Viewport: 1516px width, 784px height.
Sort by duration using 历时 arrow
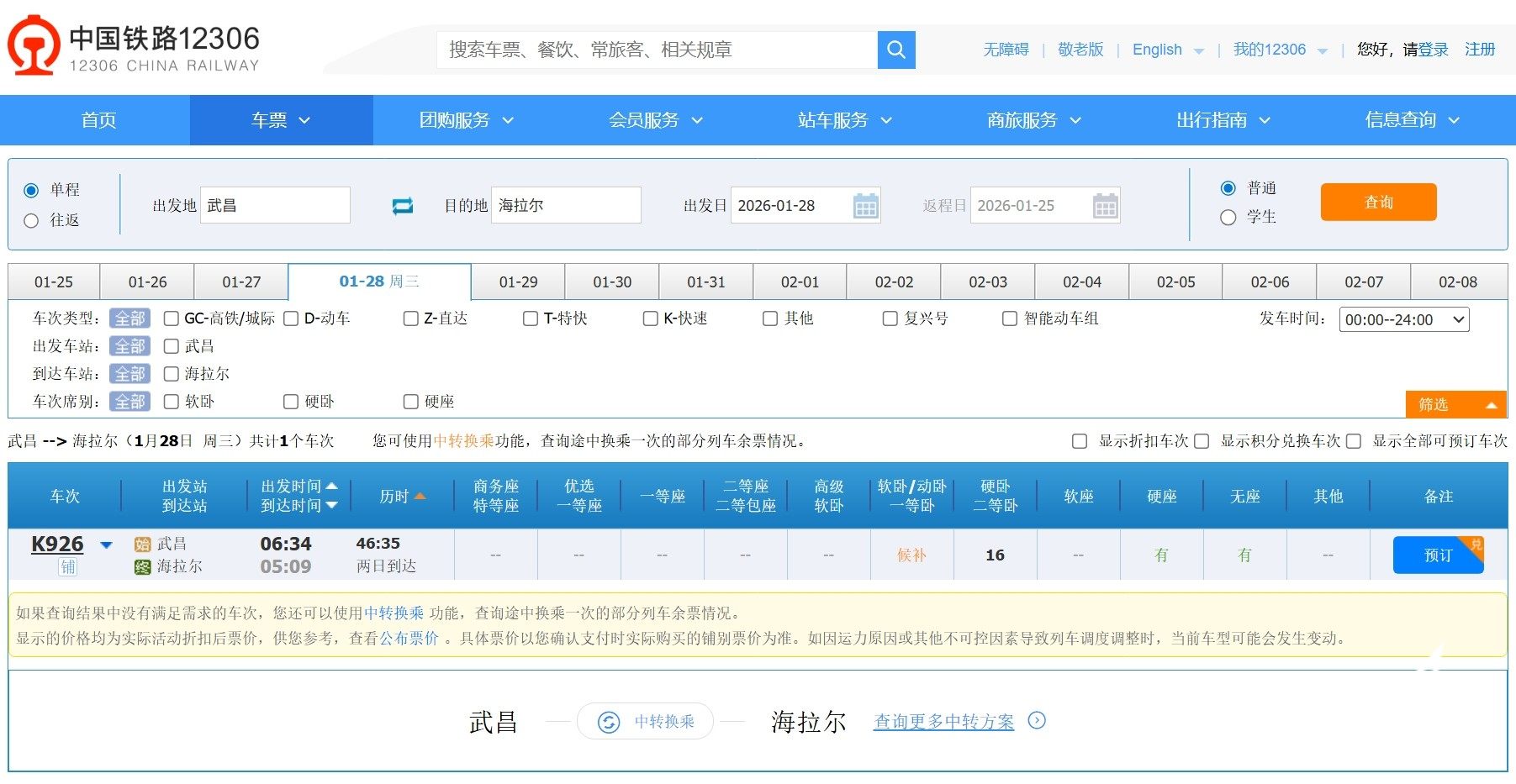pyautogui.click(x=420, y=497)
